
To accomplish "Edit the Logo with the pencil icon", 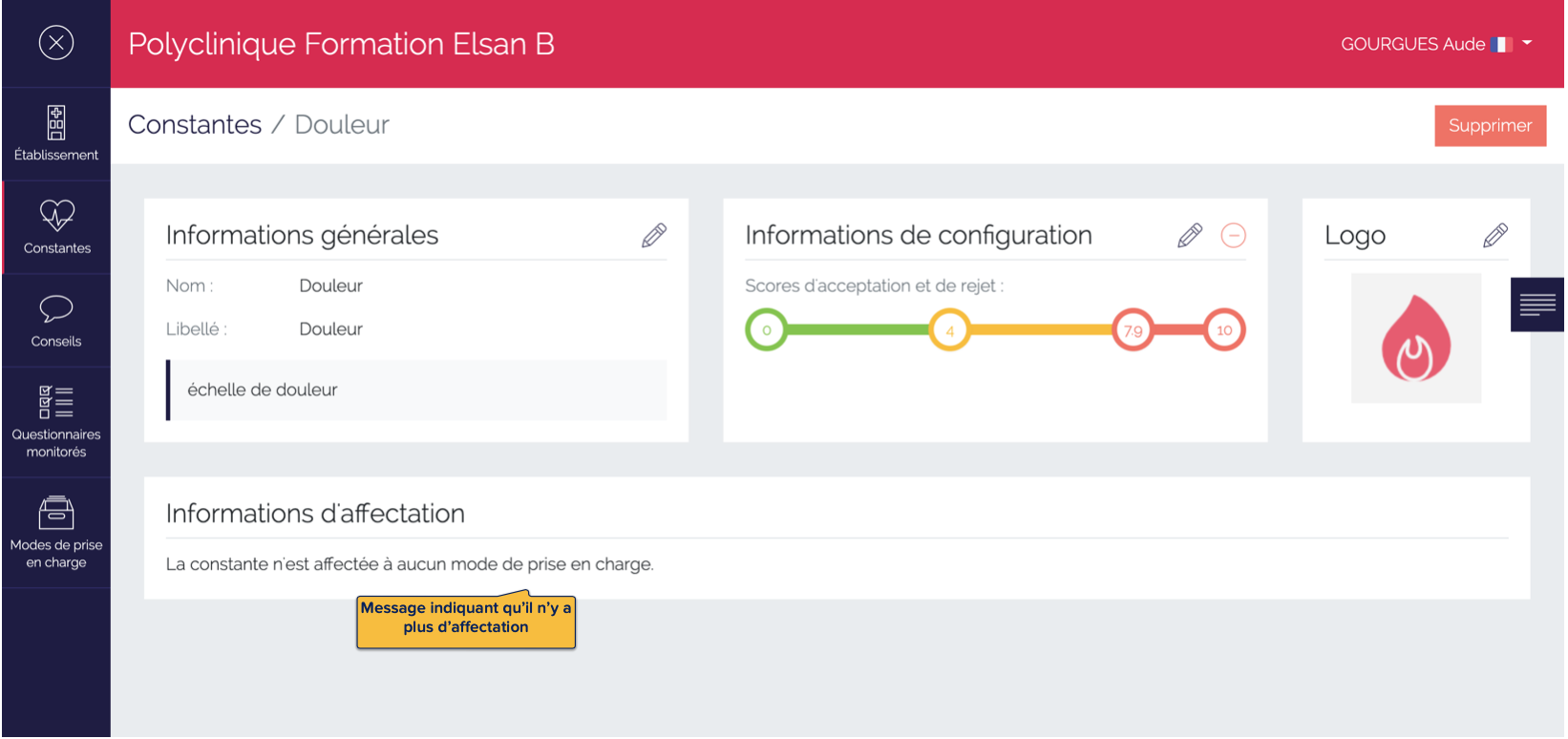I will coord(1495,236).
